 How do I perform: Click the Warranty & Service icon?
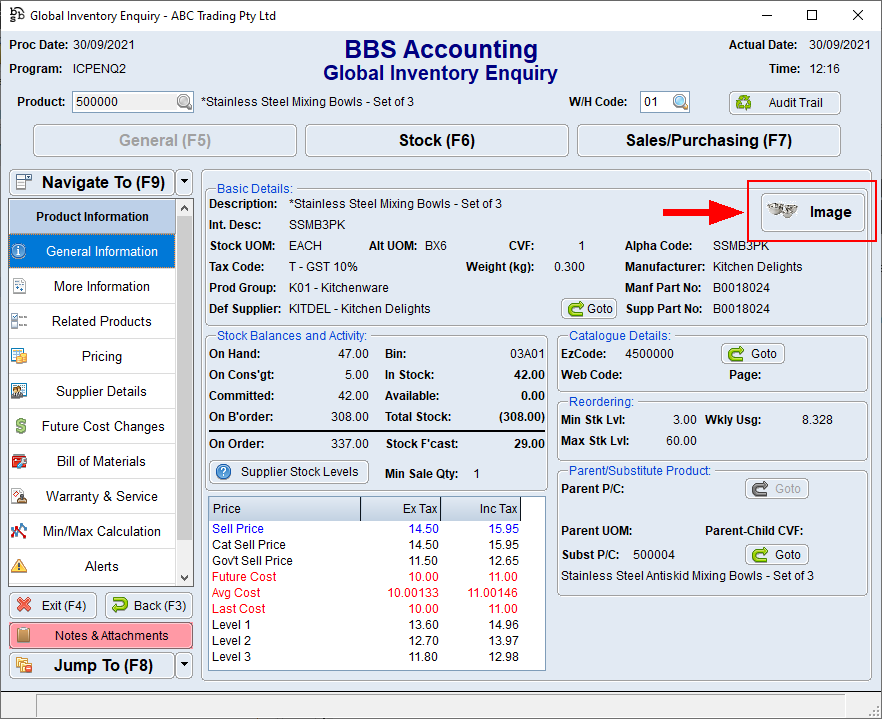tap(19, 496)
